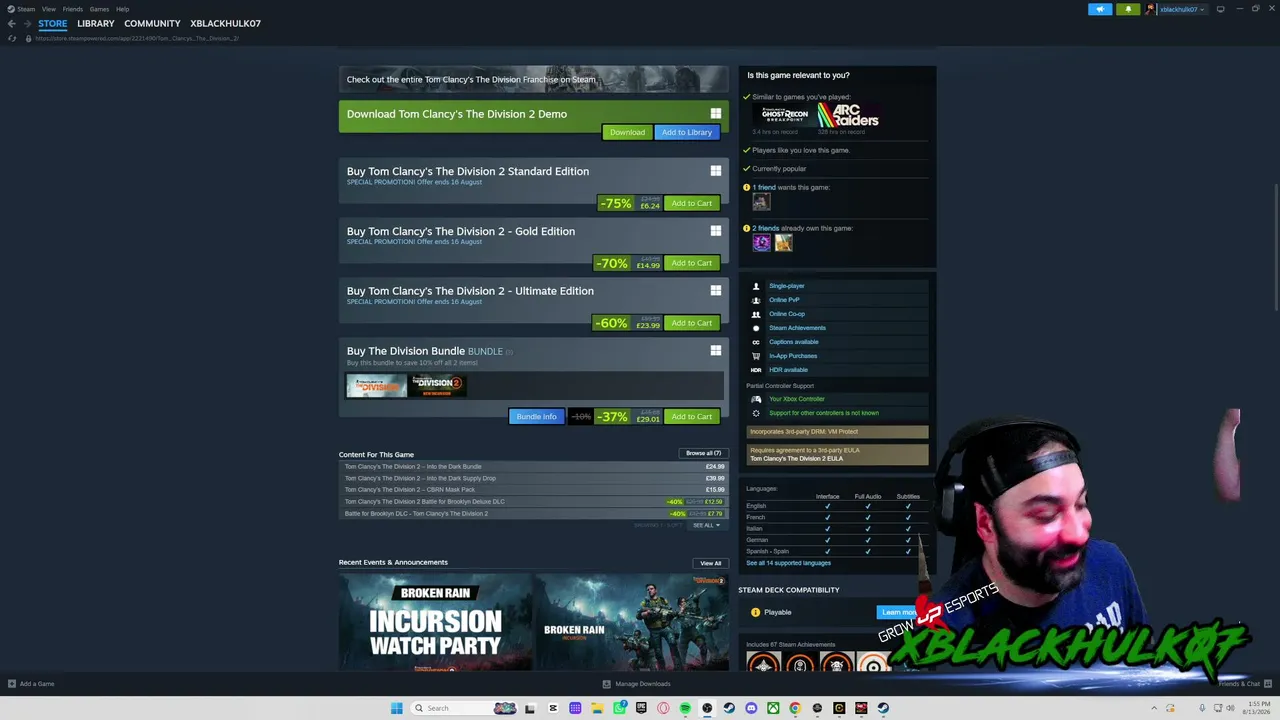Open Ghost Recon Breakpoint thumbnail

[x=784, y=115]
